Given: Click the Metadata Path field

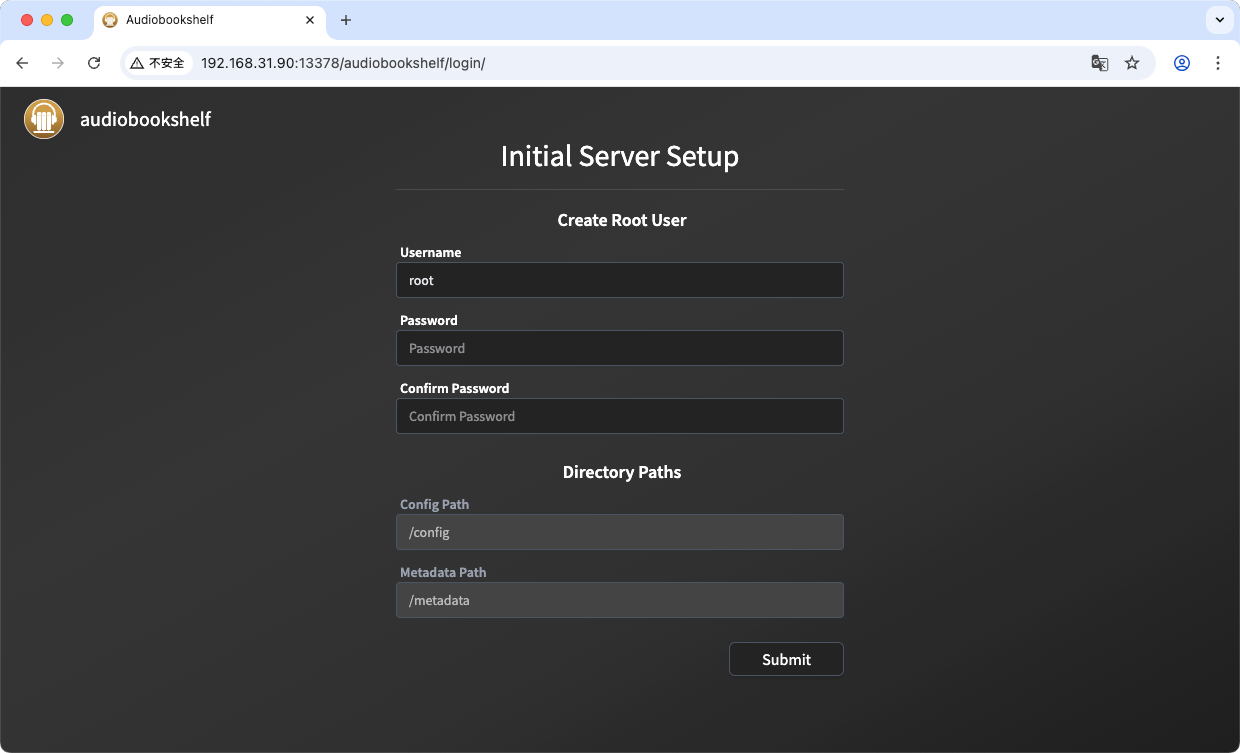Looking at the screenshot, I should coord(619,600).
